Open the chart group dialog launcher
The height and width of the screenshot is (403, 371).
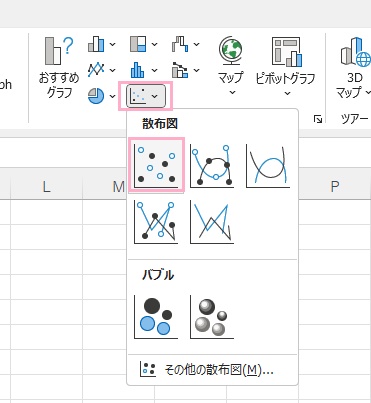(318, 119)
